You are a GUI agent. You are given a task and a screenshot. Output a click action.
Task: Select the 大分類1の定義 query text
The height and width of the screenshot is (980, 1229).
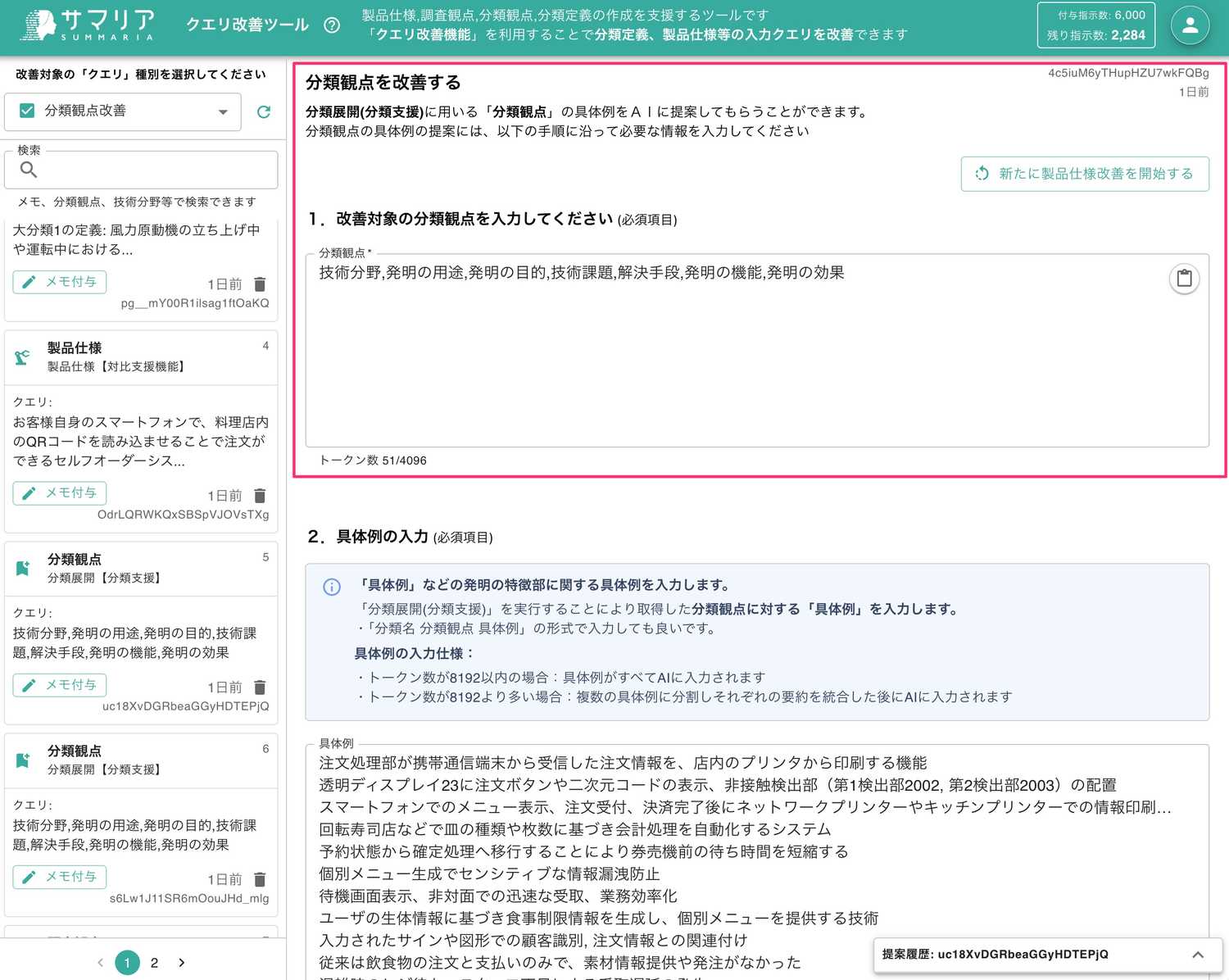tap(136, 240)
